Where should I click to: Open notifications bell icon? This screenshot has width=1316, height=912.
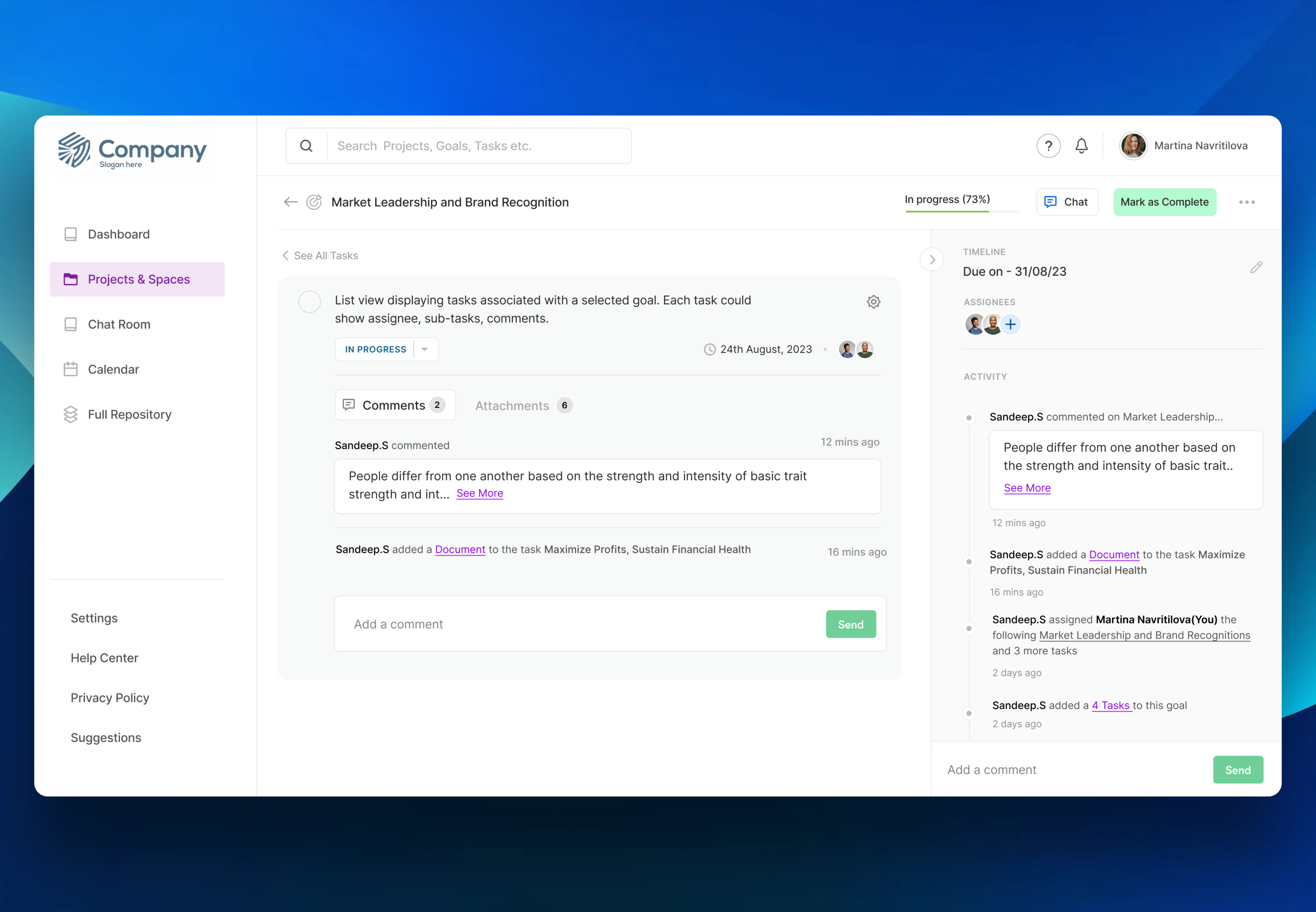coord(1081,146)
